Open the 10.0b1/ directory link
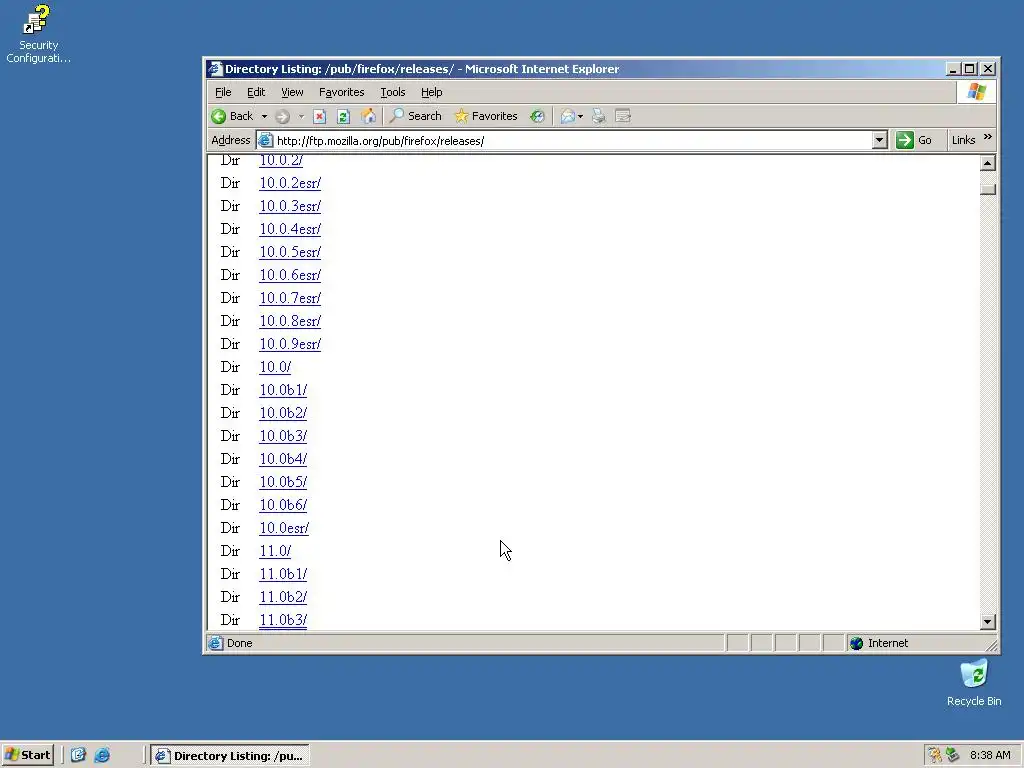This screenshot has width=1024, height=768. point(283,390)
